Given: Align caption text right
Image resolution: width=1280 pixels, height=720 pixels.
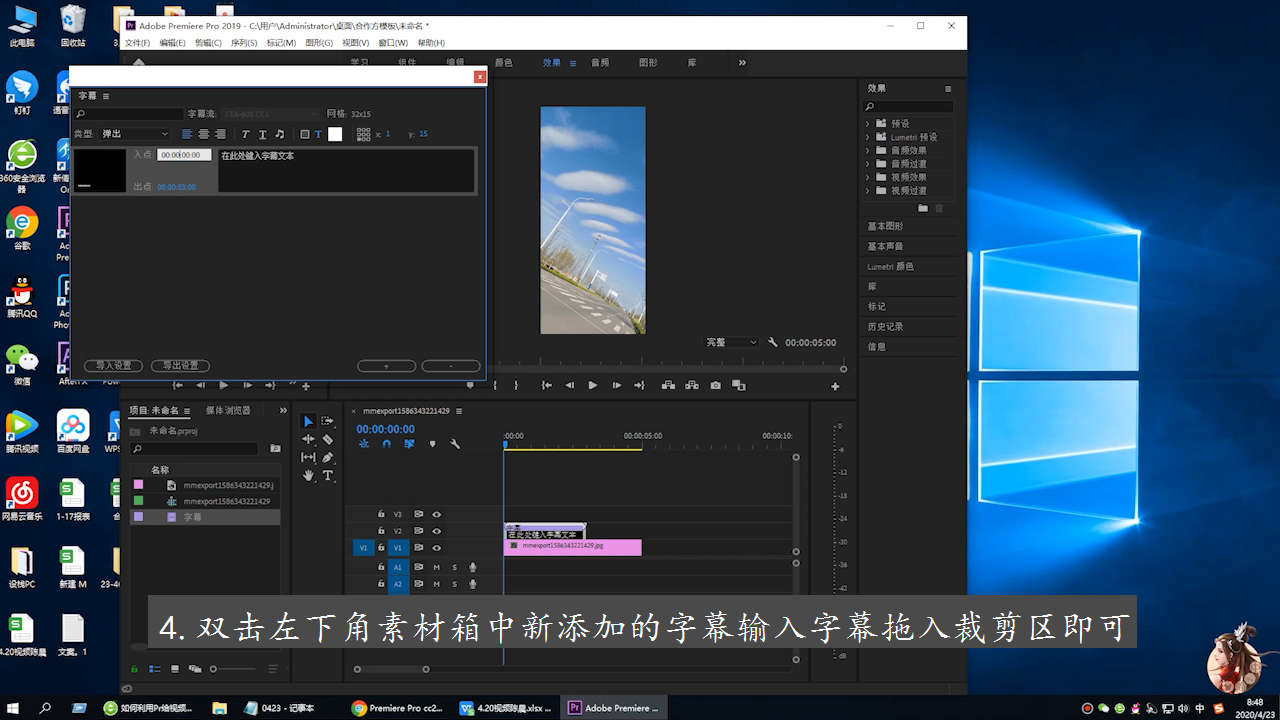Looking at the screenshot, I should (x=220, y=134).
